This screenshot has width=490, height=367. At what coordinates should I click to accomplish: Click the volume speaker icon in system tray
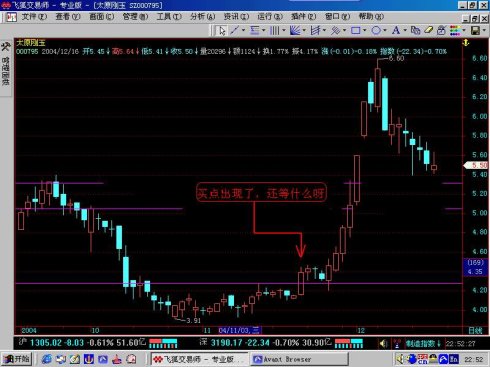coord(400,359)
